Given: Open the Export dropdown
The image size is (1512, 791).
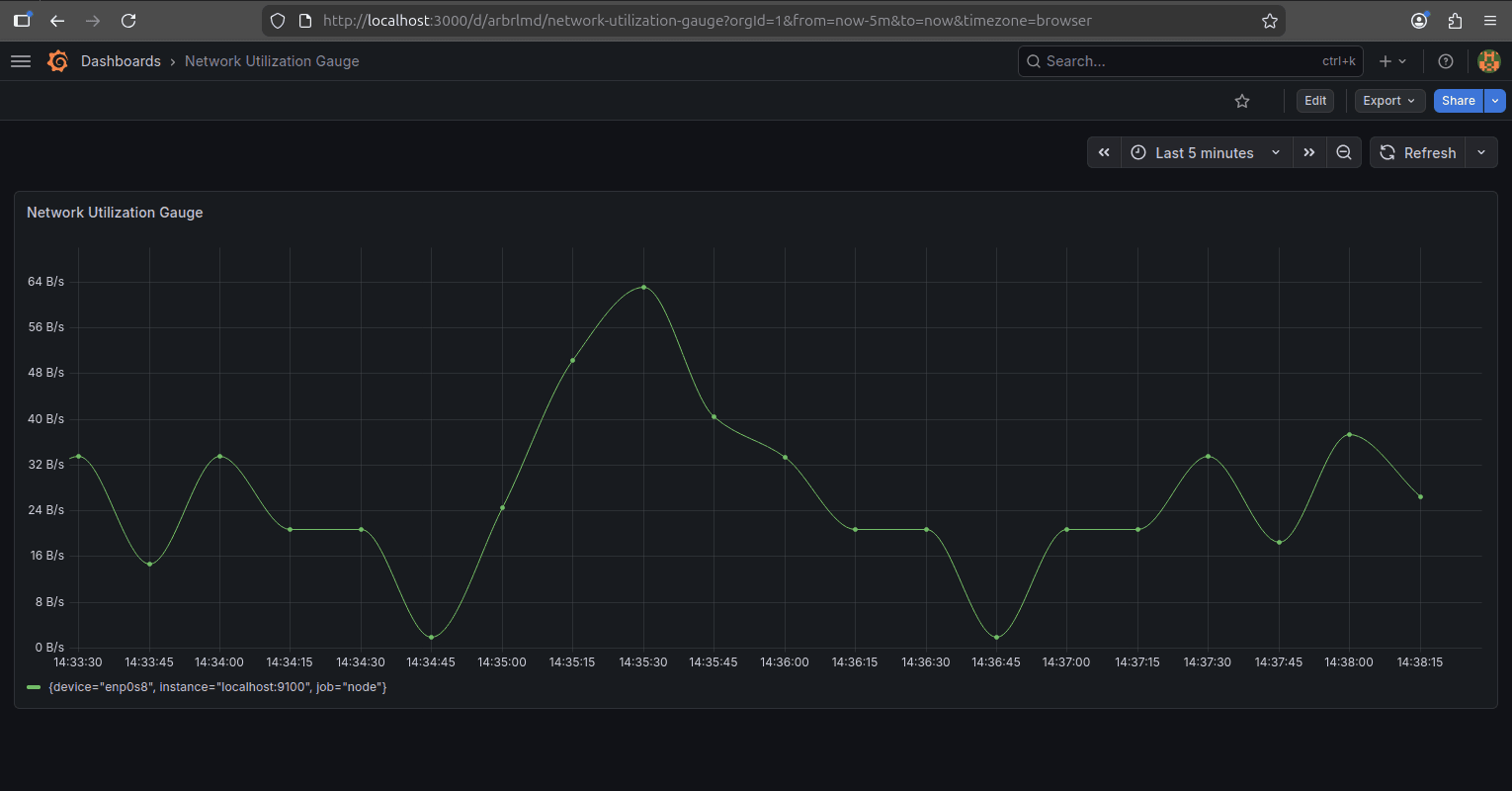Looking at the screenshot, I should click(1389, 101).
